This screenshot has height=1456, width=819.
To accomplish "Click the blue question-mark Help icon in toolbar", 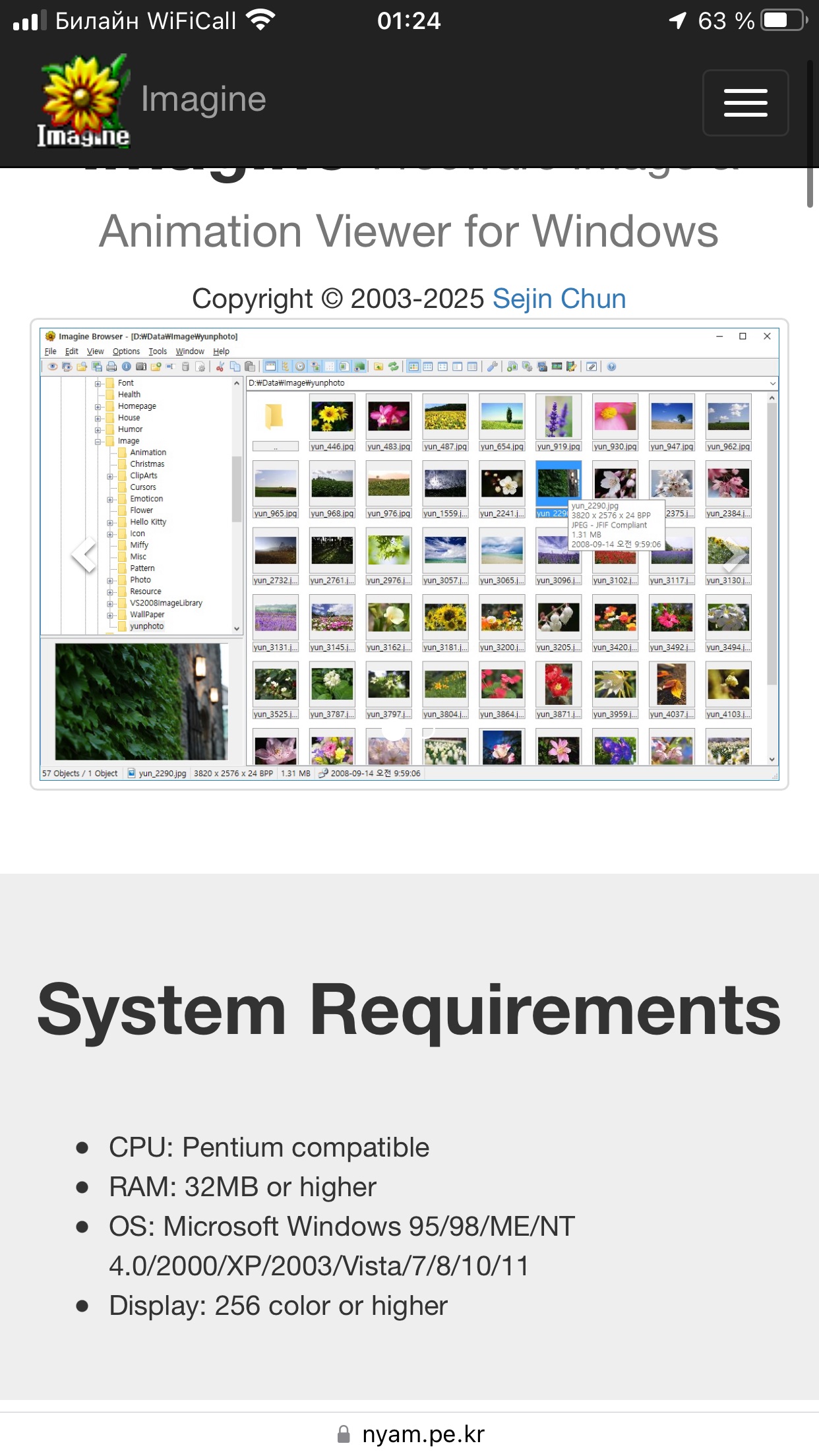I will 611,367.
